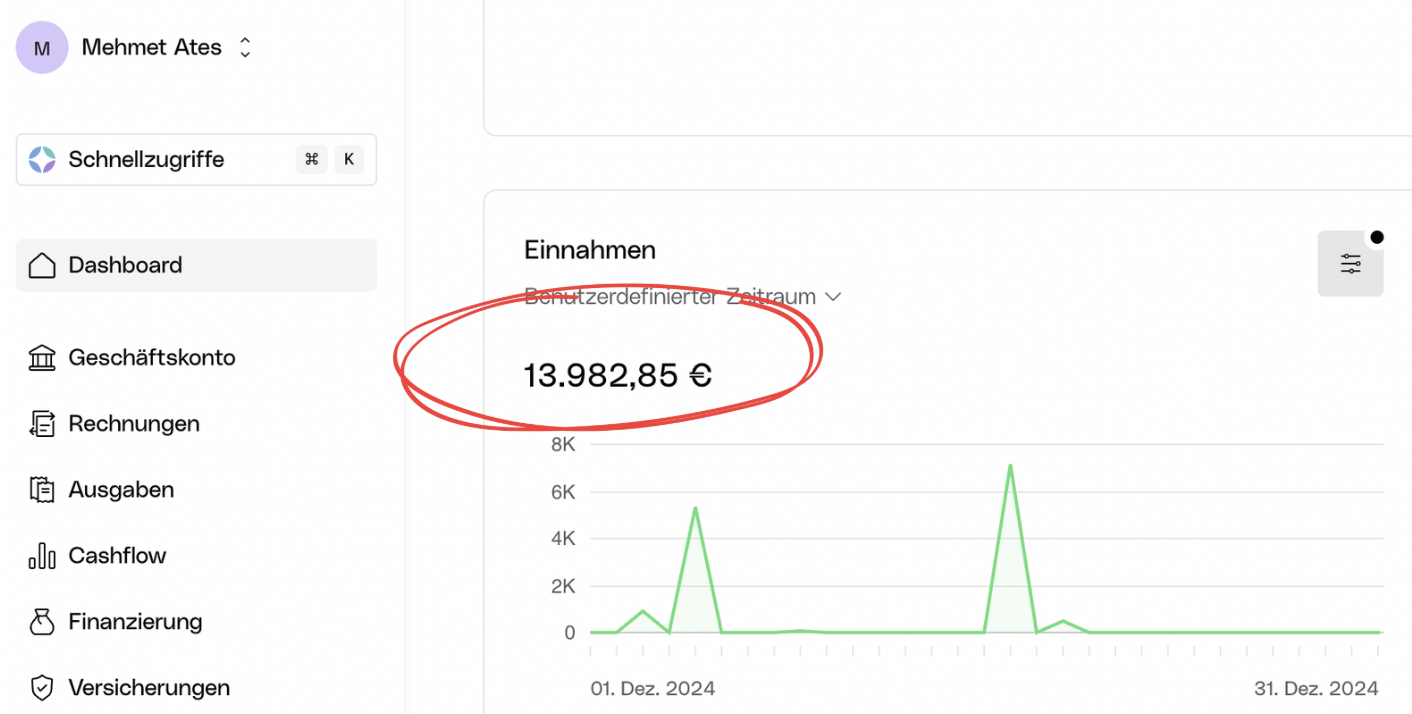Expand account switcher beside Mehmet Ates
This screenshot has width=1412, height=714.
coord(245,48)
